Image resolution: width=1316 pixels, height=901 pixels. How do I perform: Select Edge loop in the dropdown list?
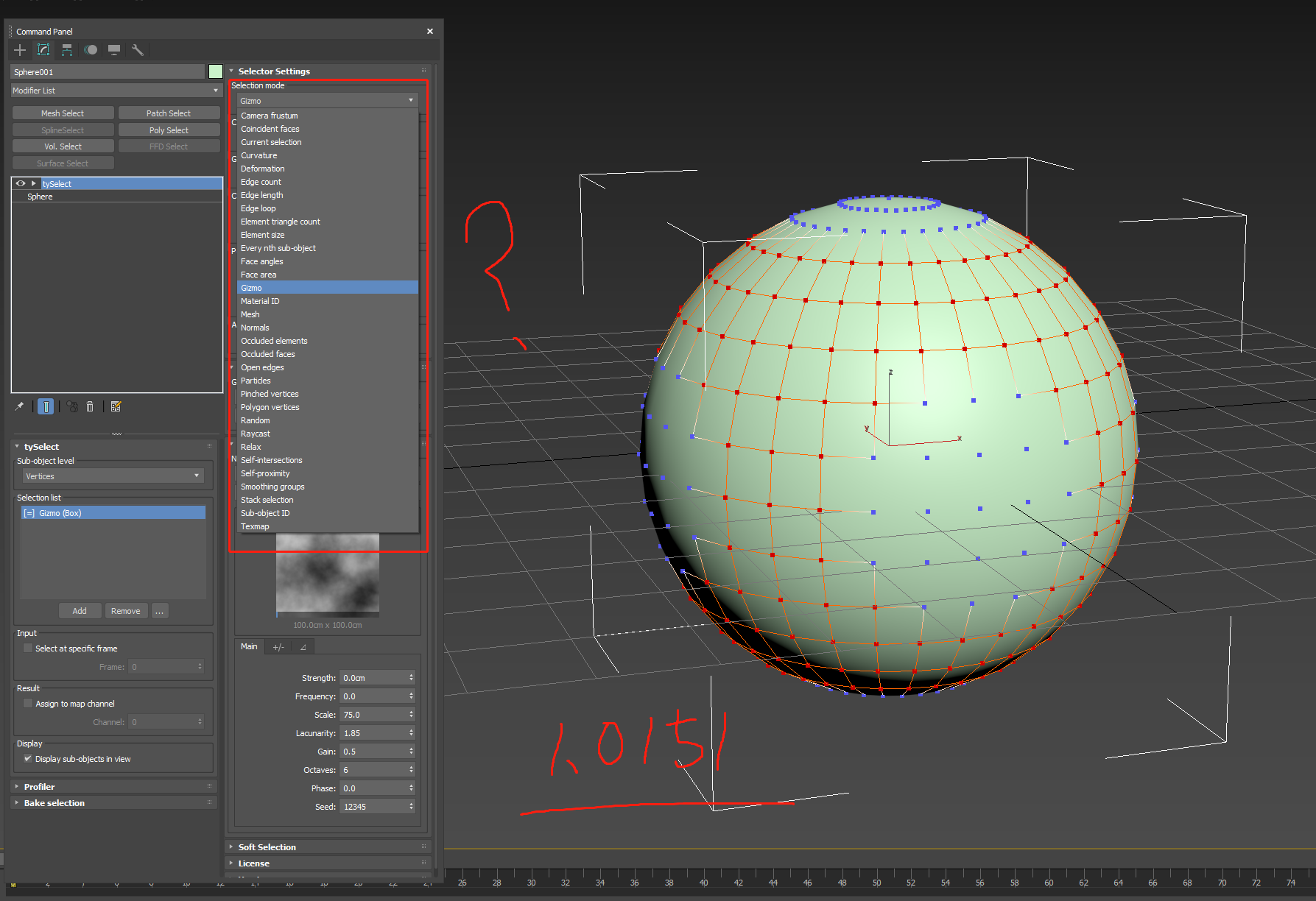[x=258, y=208]
